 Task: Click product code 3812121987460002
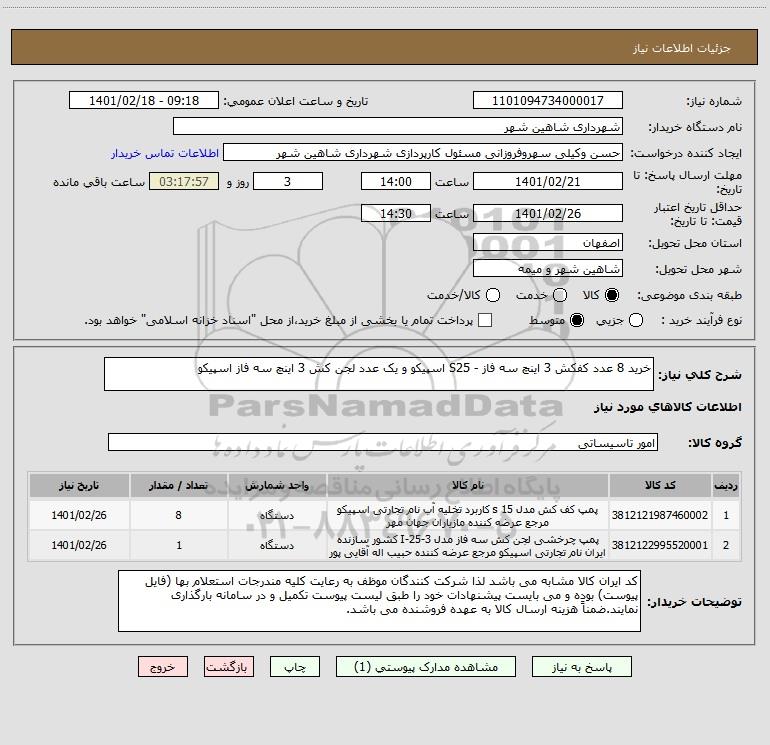coord(660,515)
